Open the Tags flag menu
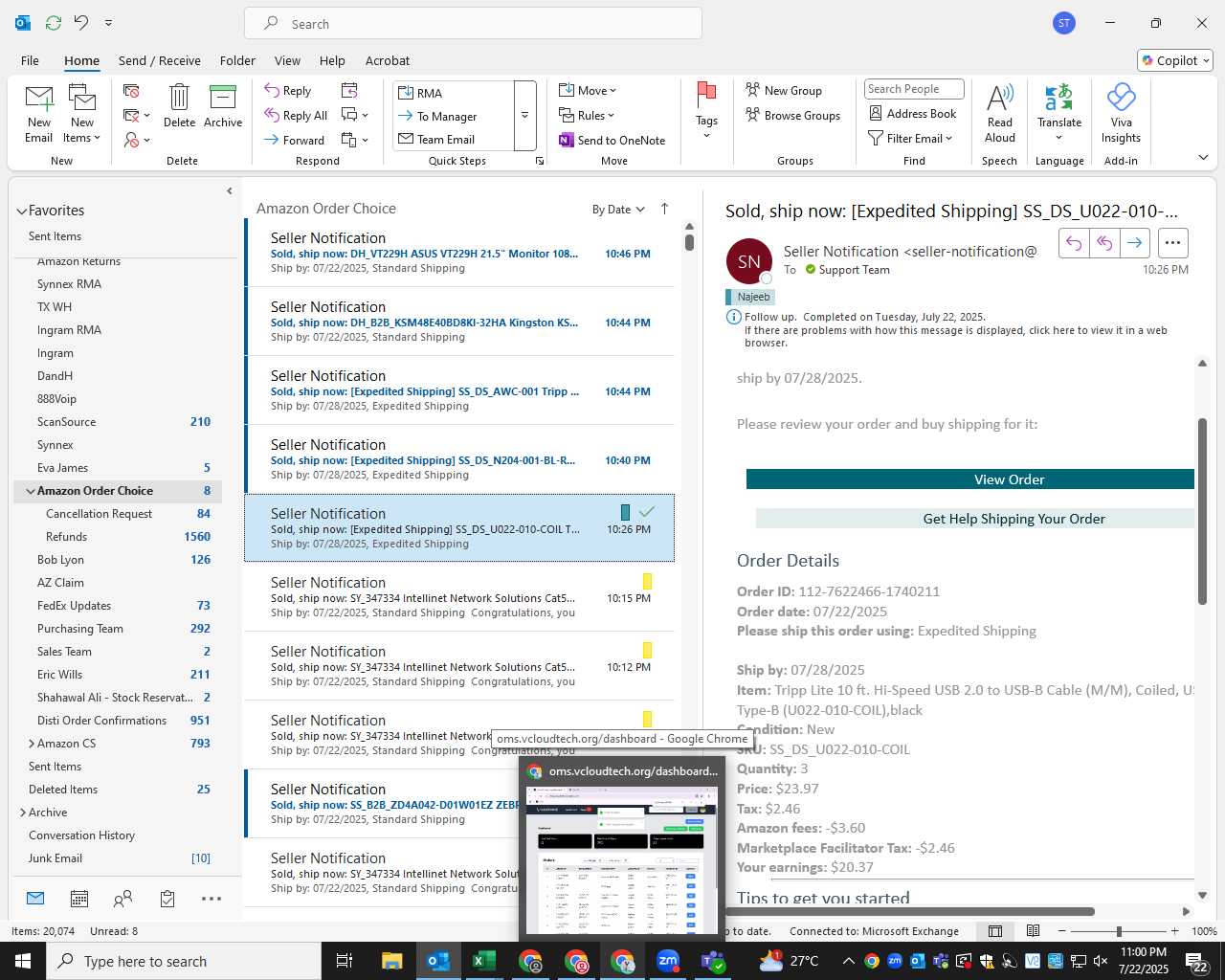Screen dimensions: 1225x980 [706, 111]
